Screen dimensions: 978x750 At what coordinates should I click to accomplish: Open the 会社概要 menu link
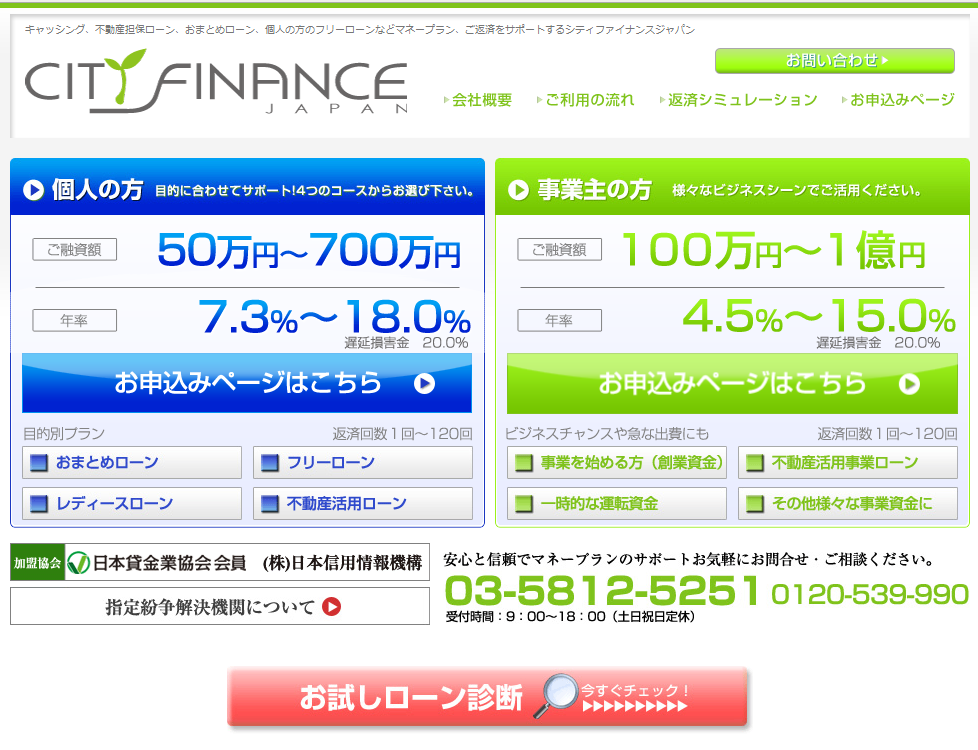click(478, 100)
